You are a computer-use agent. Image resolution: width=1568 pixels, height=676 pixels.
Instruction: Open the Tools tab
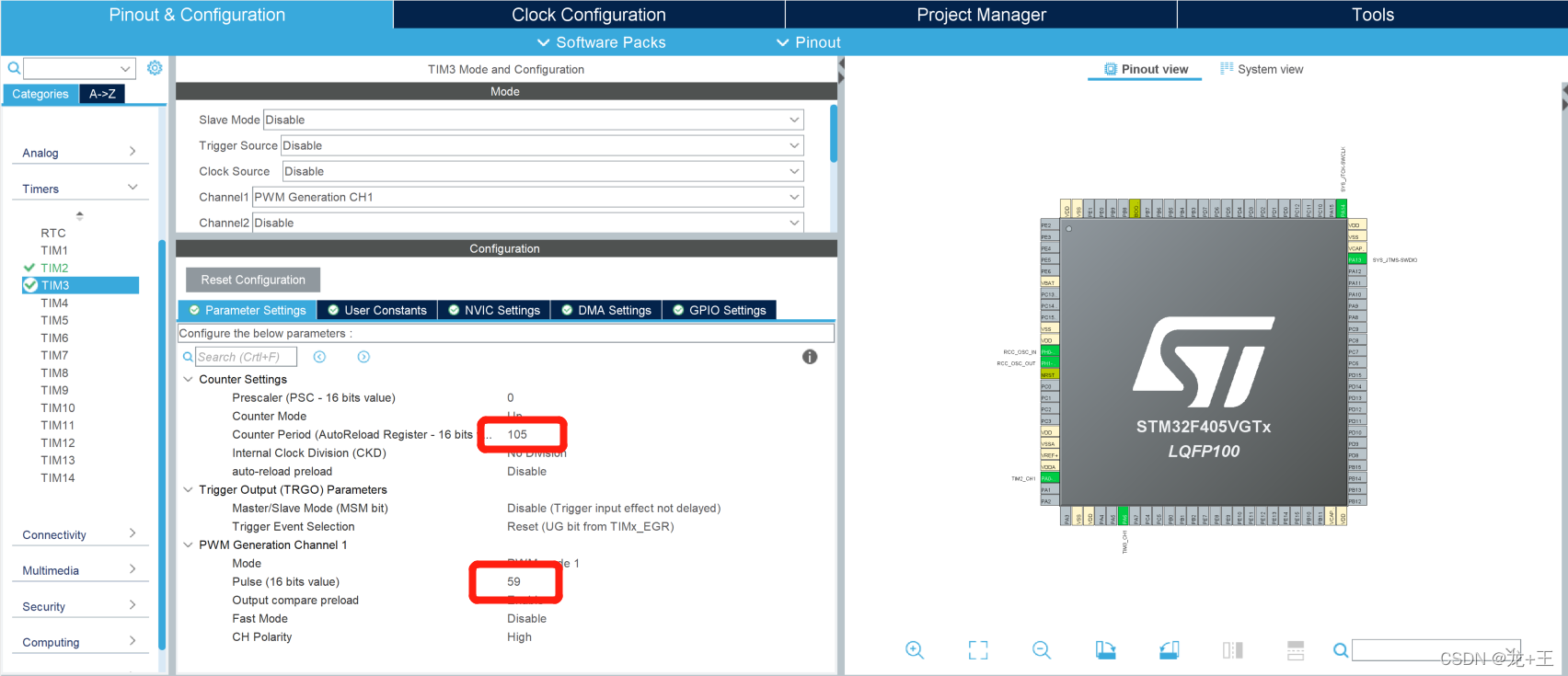[1373, 15]
